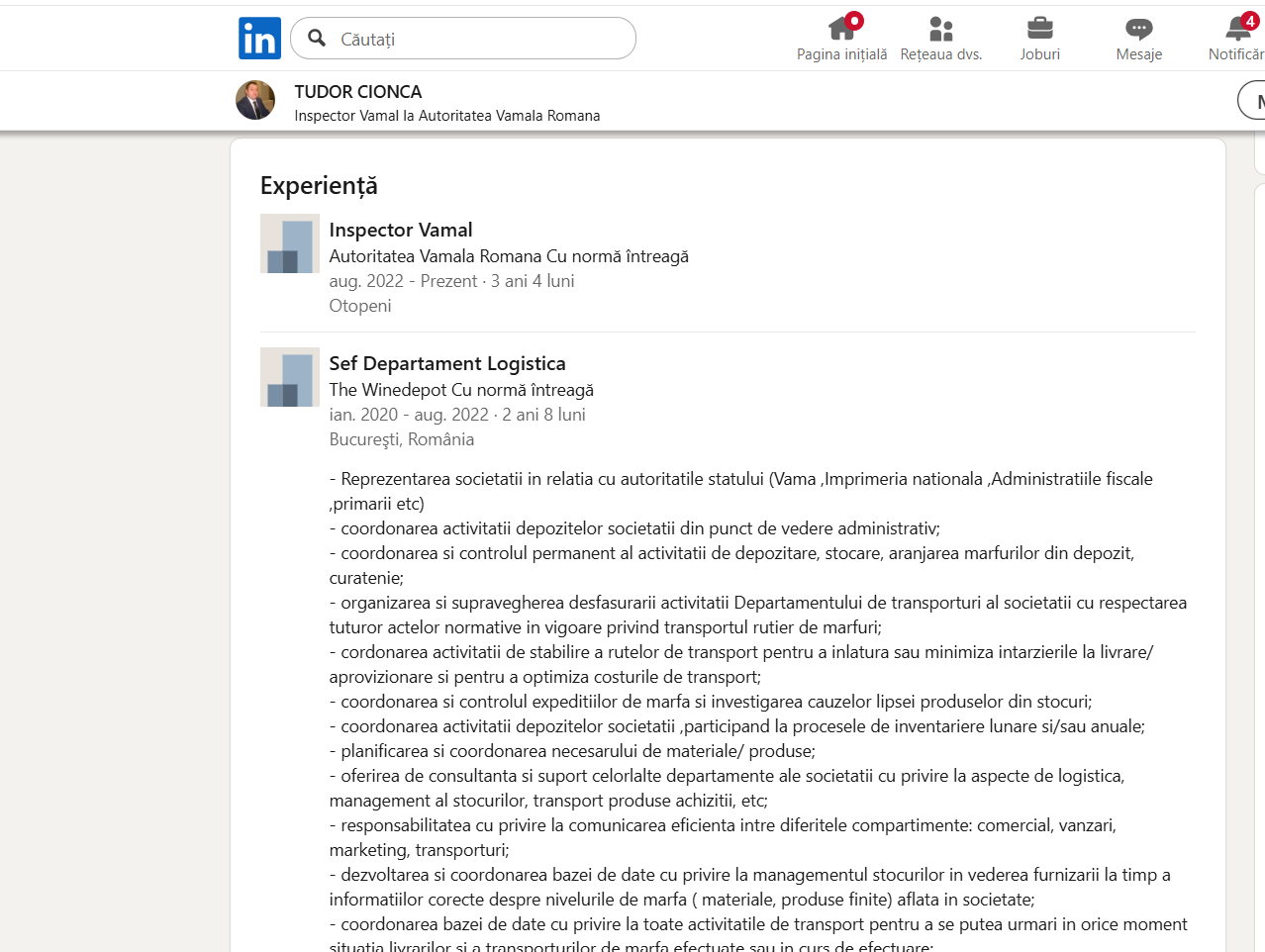Click the Sef Departament Logistica title
This screenshot has width=1265, height=952.
click(446, 363)
